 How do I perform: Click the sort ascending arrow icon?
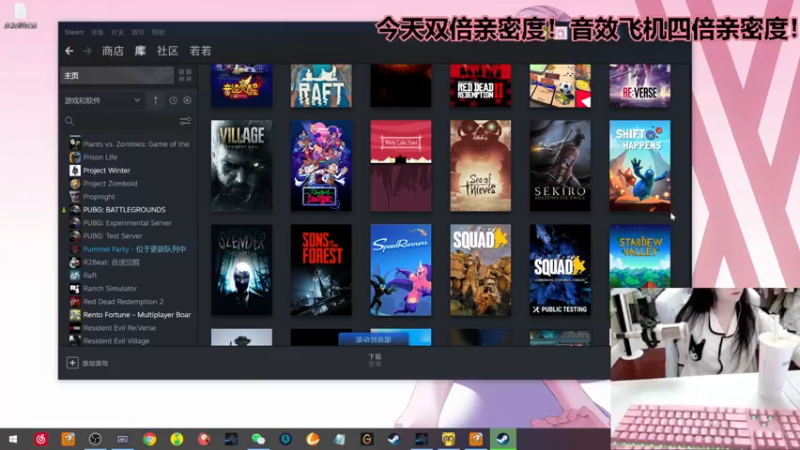156,101
